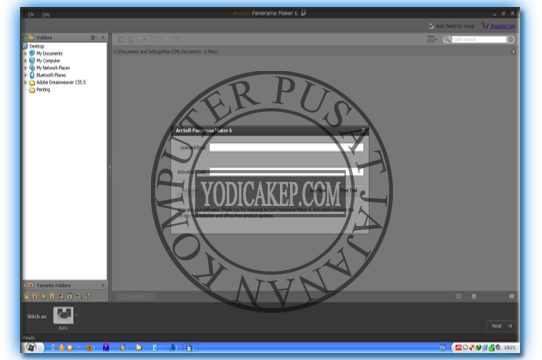Open the Shopping Cart link
Screen dimensions: 542x360
pyautogui.click(x=503, y=26)
